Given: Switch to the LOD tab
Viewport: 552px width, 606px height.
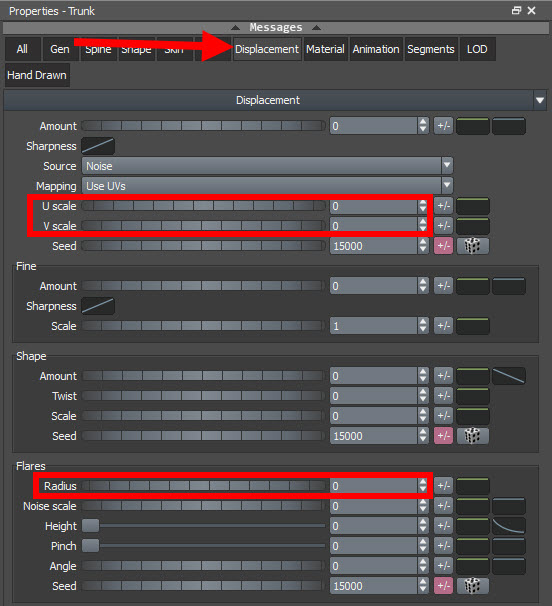Looking at the screenshot, I should coord(477,49).
